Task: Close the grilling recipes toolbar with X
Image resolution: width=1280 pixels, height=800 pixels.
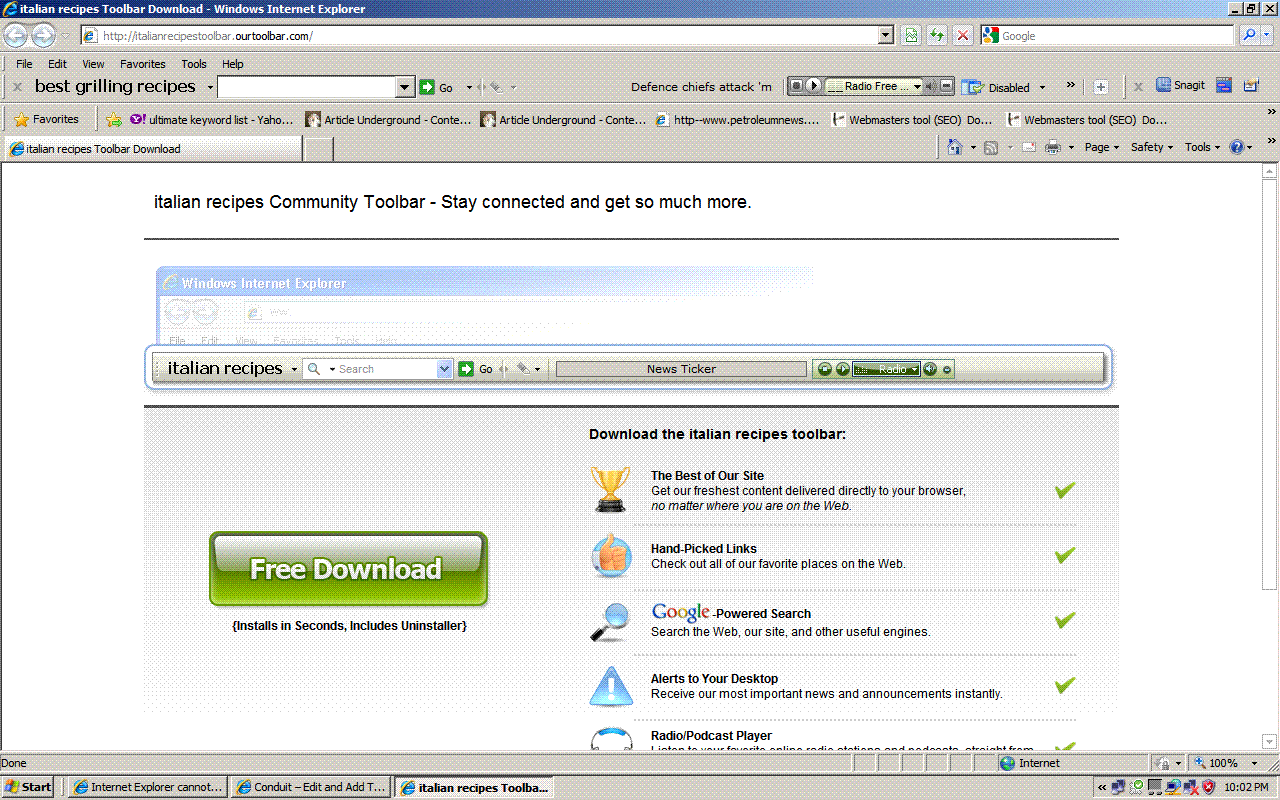Action: [x=17, y=87]
